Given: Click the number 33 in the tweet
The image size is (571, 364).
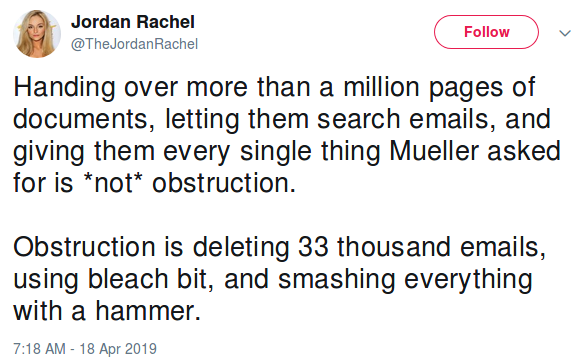Looking at the screenshot, I should tap(314, 247).
